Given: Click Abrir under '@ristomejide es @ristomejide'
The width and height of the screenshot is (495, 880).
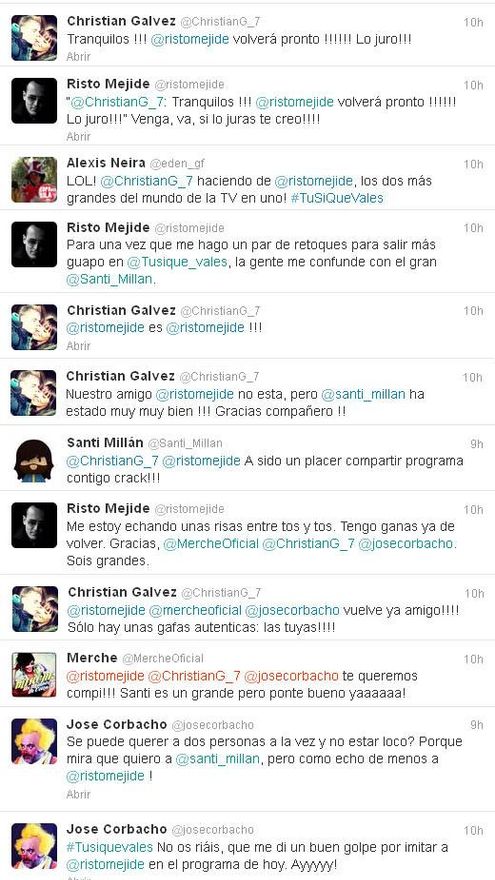Looking at the screenshot, I should (x=78, y=346).
